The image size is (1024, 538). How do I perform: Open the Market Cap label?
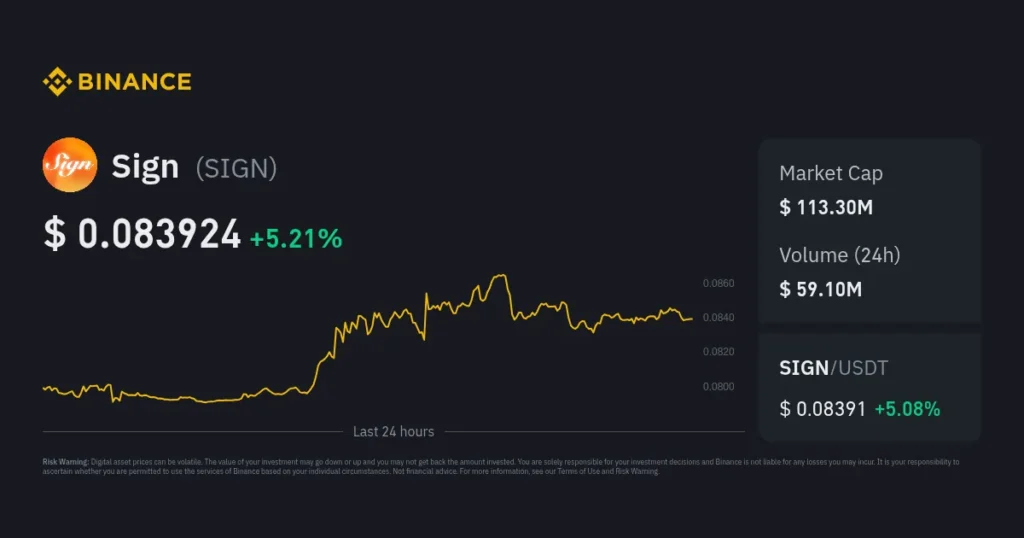(830, 173)
